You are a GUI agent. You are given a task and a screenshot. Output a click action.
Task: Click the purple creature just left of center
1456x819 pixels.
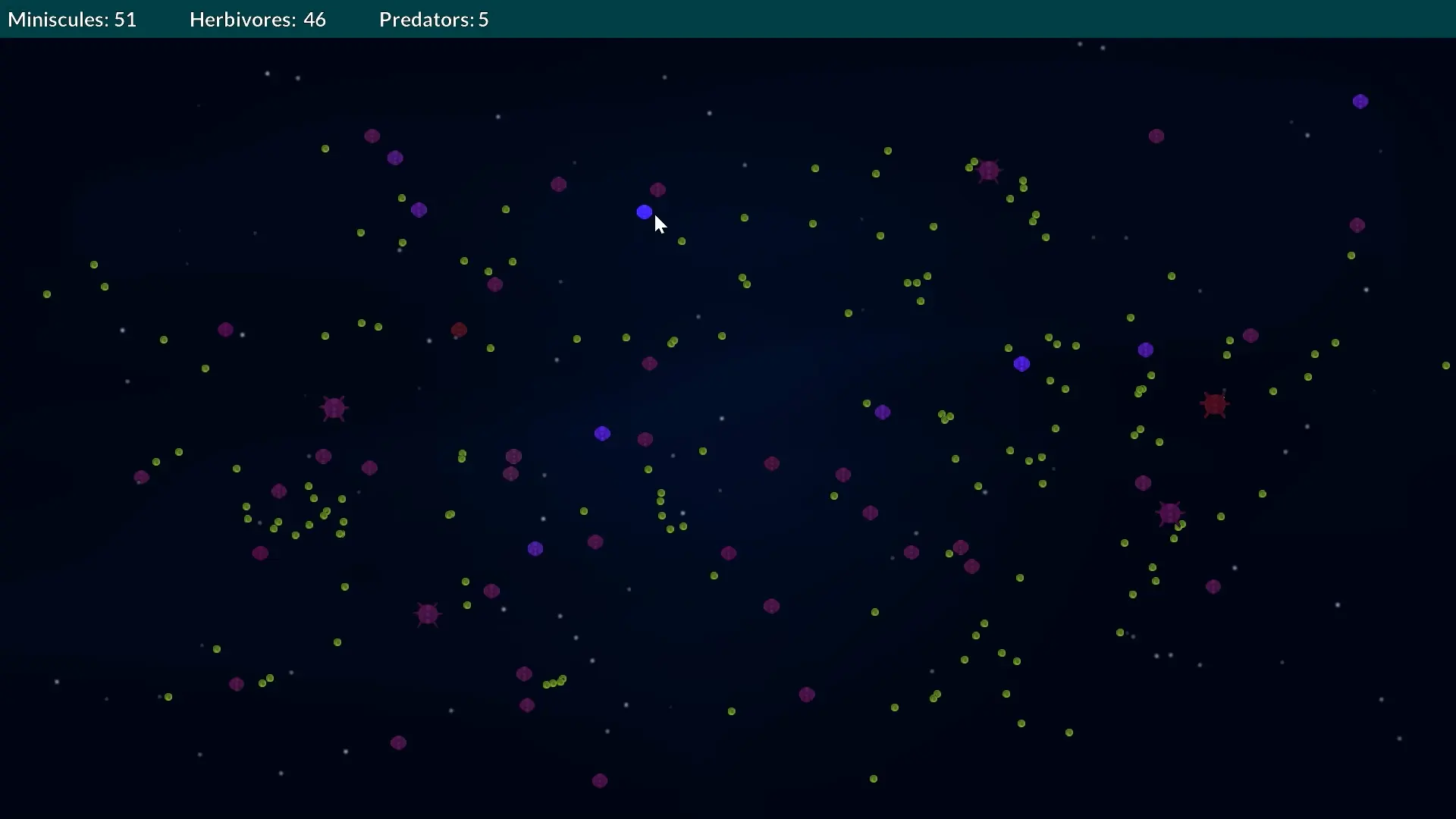click(602, 434)
